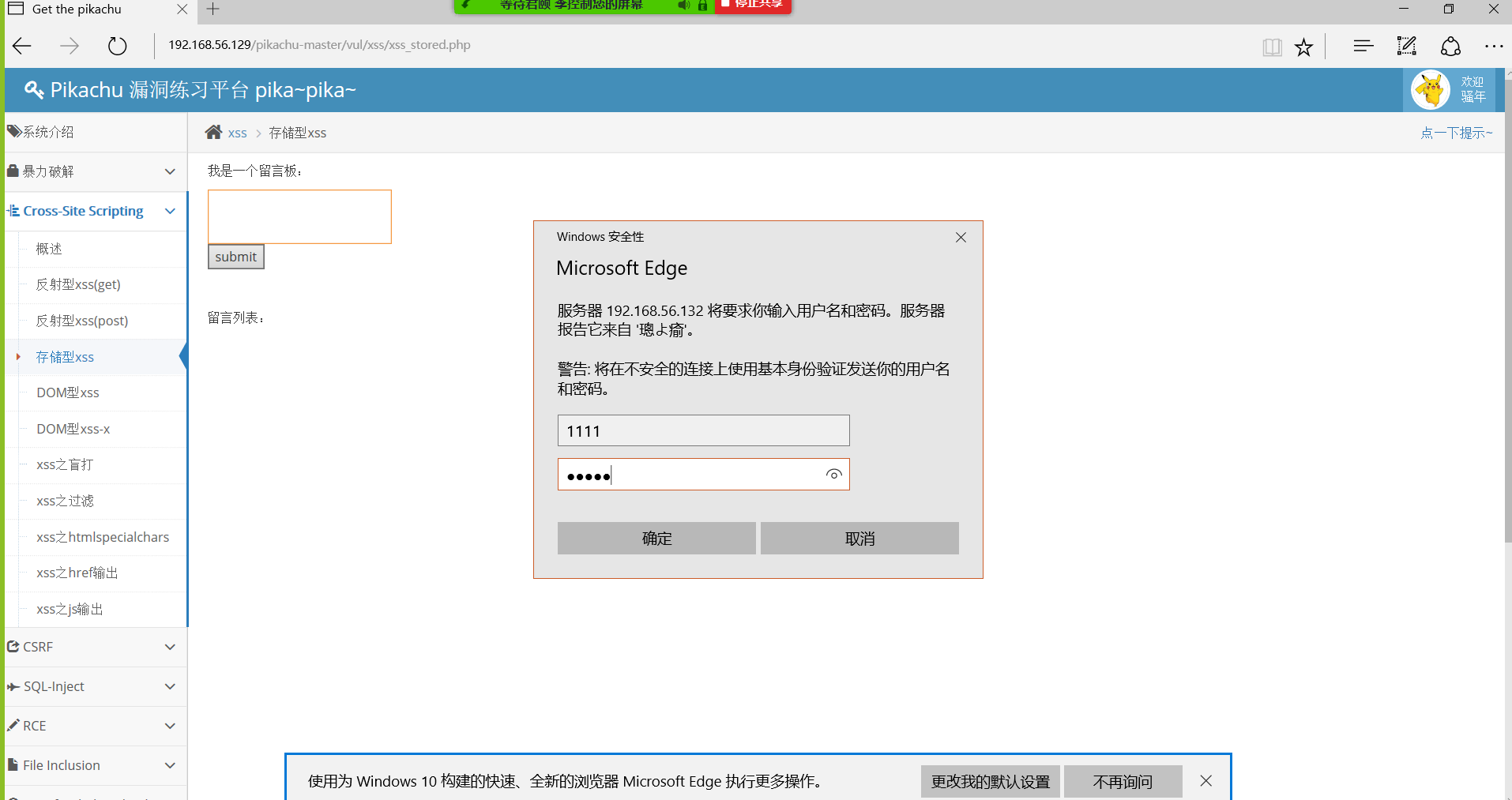Open Edge more options ellipsis
Viewport: 1512px width, 800px height.
[x=1493, y=47]
